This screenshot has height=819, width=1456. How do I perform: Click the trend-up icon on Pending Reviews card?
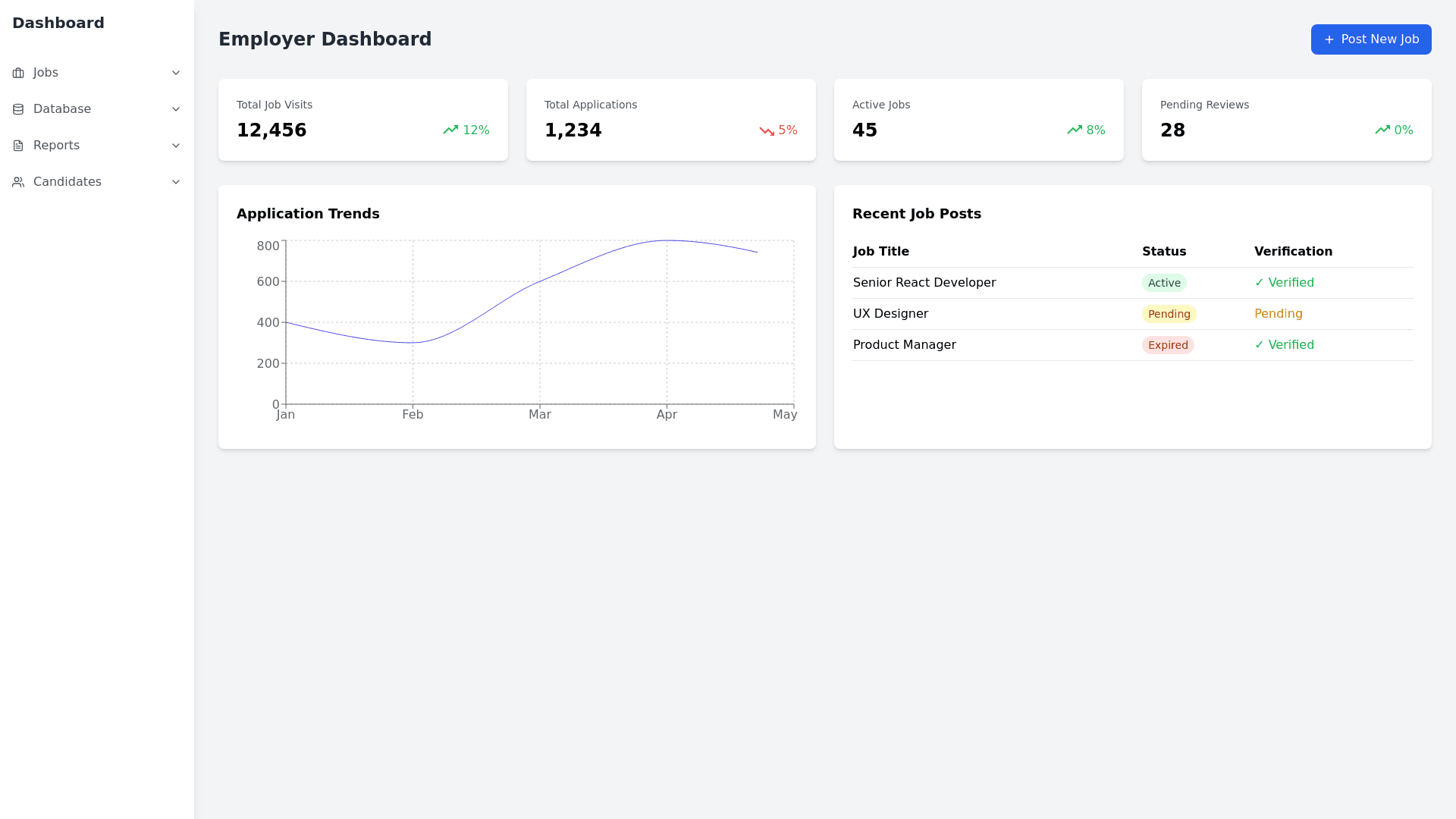point(1382,130)
